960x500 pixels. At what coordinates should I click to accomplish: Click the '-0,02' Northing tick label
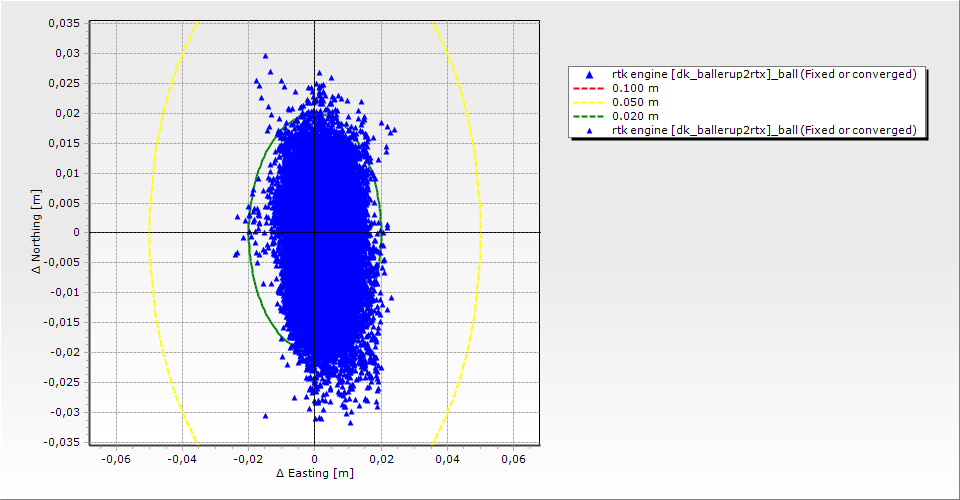(x=64, y=353)
